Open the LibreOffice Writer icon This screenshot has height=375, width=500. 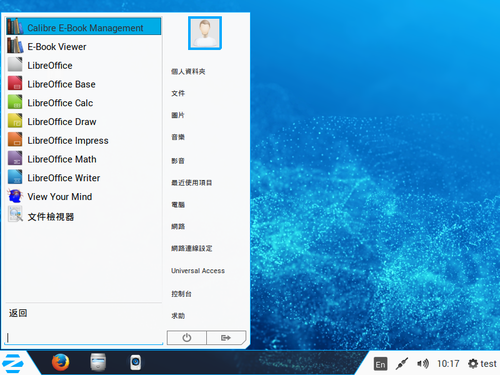(x=15, y=177)
